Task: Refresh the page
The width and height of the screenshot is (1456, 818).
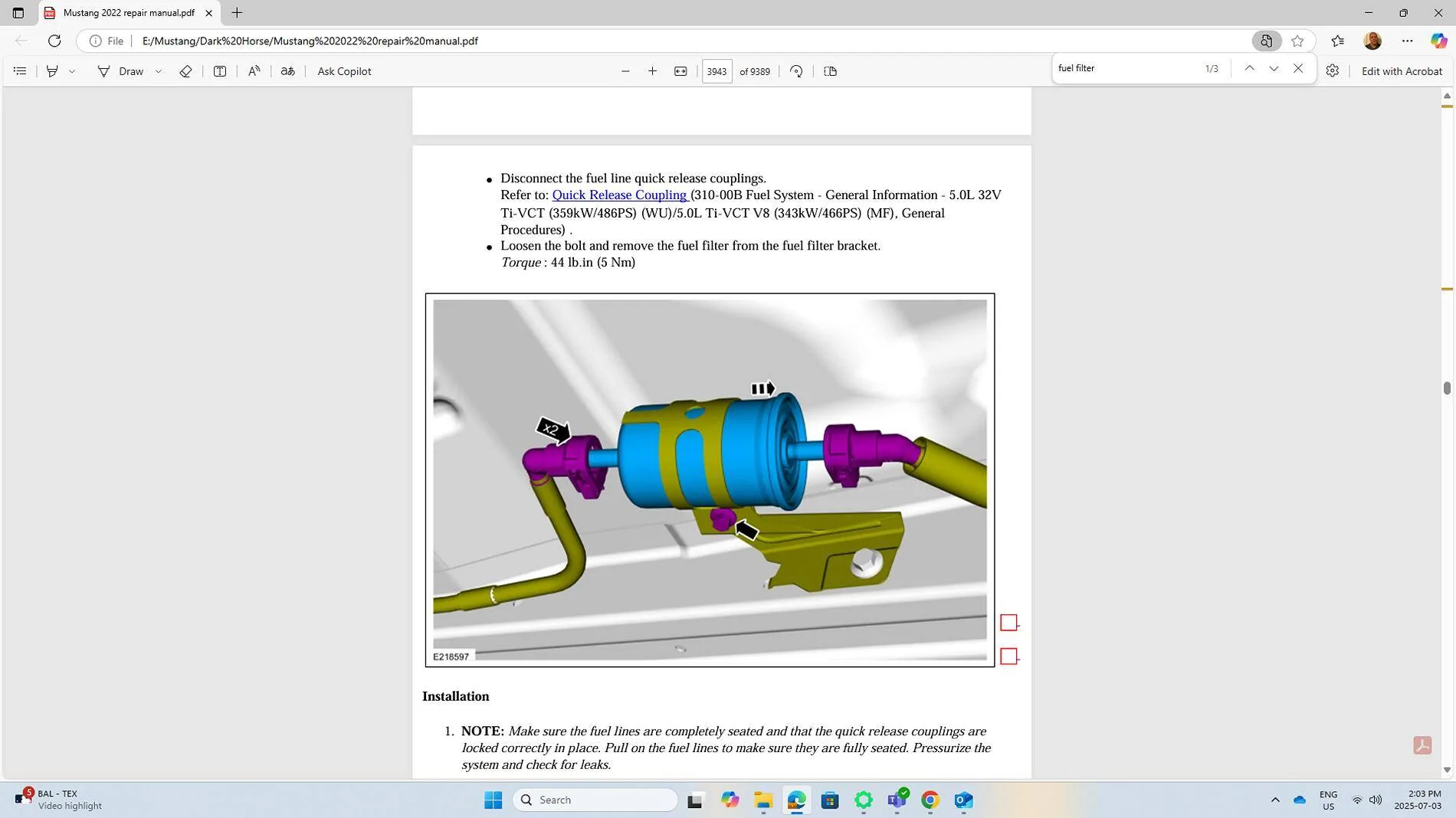Action: click(54, 41)
